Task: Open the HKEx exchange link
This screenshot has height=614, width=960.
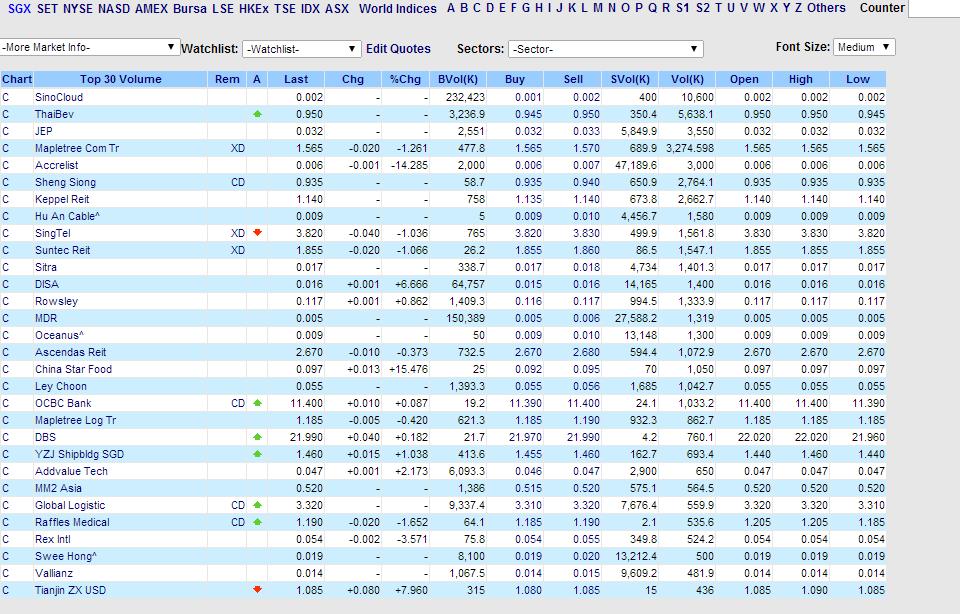Action: [x=256, y=9]
